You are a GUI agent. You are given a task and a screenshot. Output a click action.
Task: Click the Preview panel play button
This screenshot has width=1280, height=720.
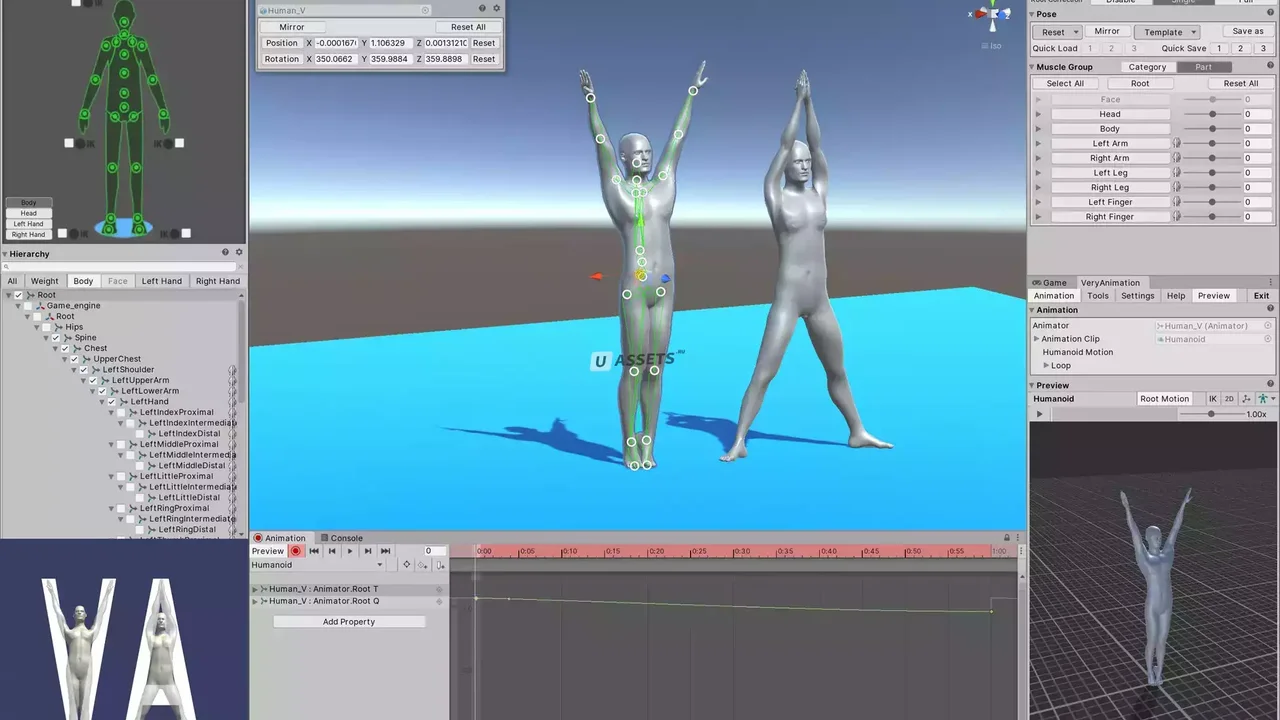[x=1039, y=414]
